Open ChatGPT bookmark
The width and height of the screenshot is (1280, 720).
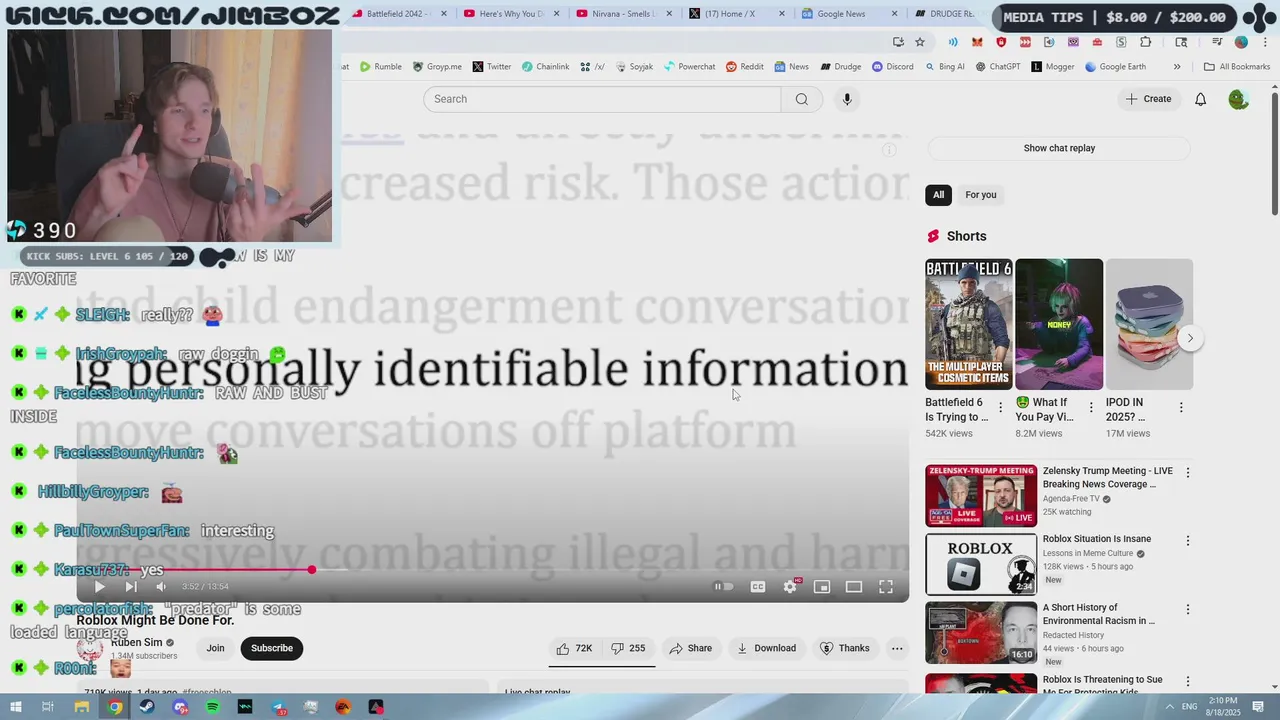click(x=998, y=67)
